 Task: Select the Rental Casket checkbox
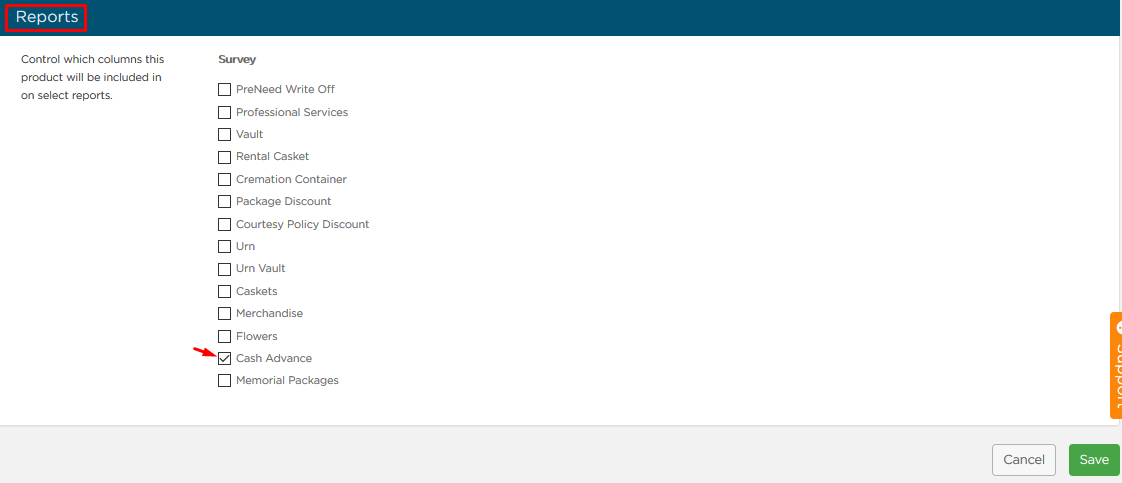point(225,157)
